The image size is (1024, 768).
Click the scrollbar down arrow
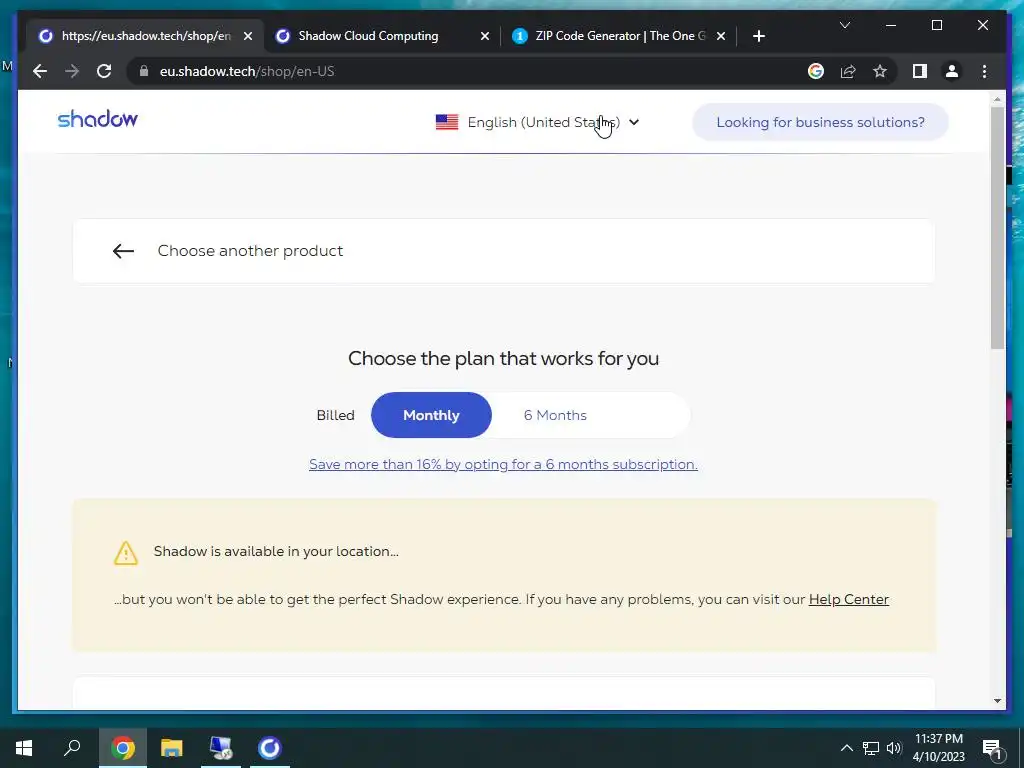997,701
